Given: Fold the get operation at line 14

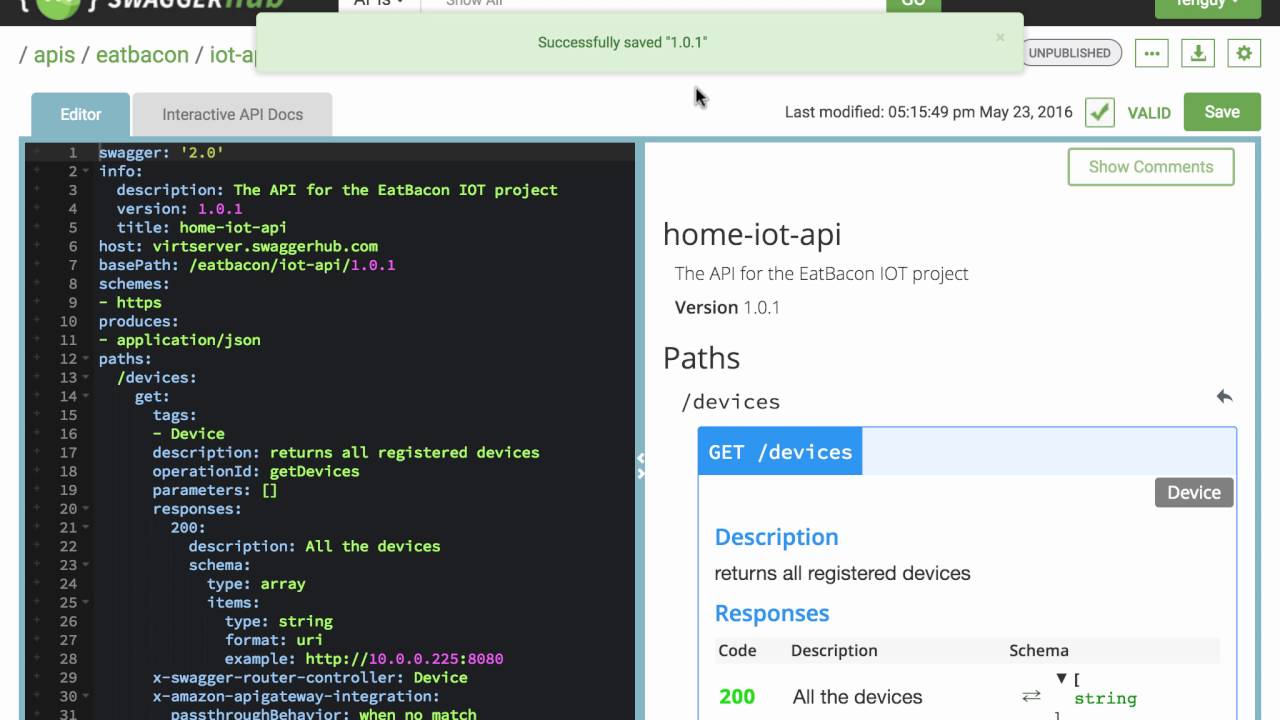Looking at the screenshot, I should (87, 397).
